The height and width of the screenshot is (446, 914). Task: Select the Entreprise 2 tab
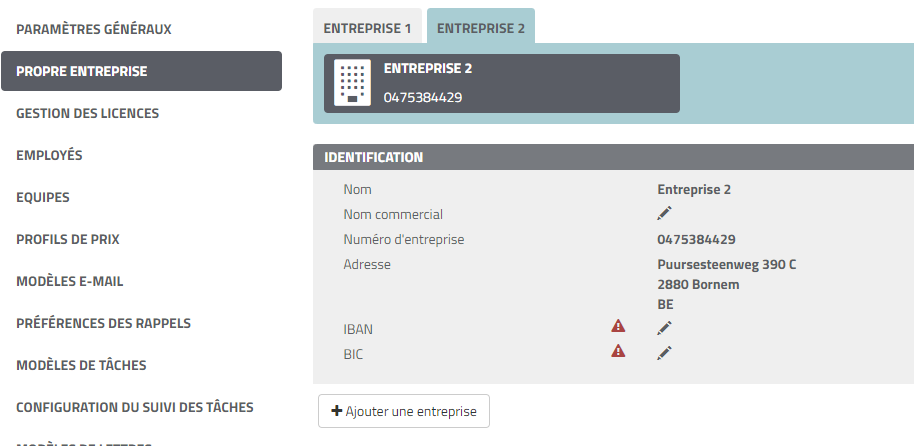pyautogui.click(x=481, y=26)
